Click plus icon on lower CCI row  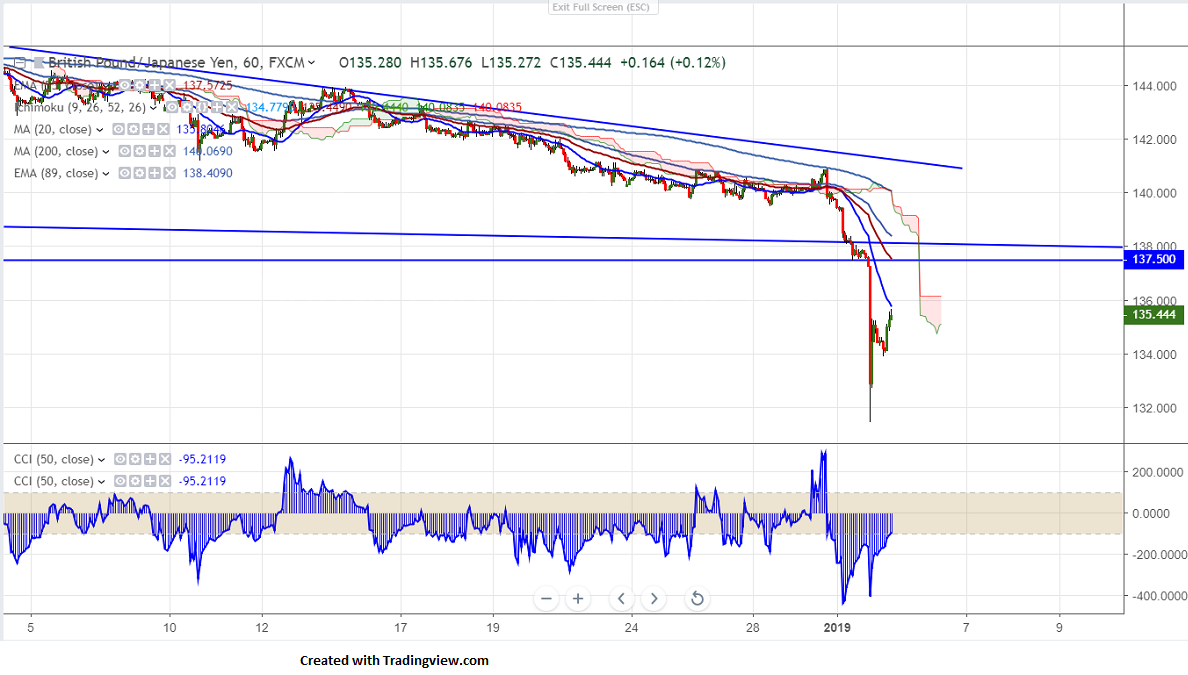tap(150, 481)
